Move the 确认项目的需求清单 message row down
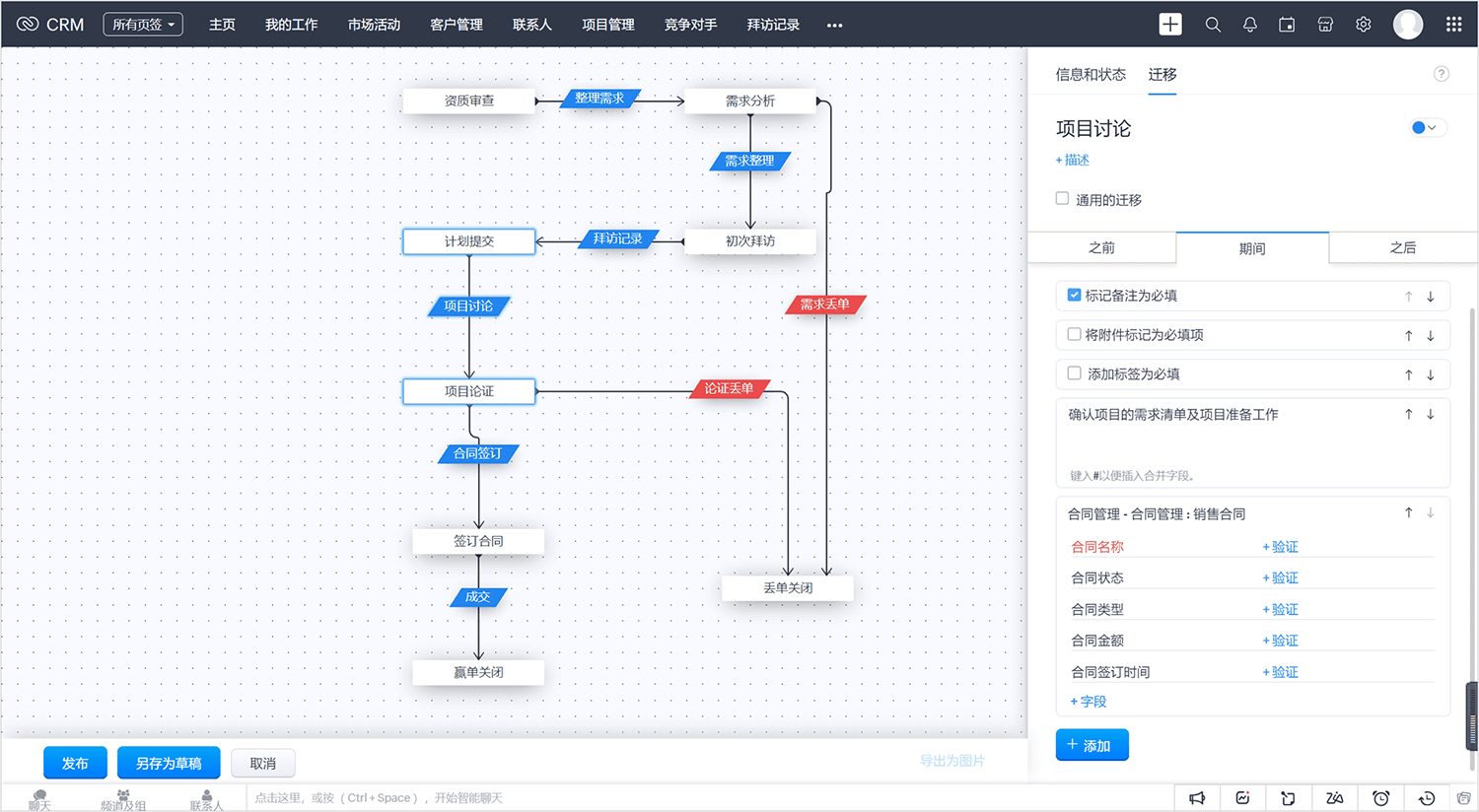Screen dimensions: 1479x812 pos(1431,414)
